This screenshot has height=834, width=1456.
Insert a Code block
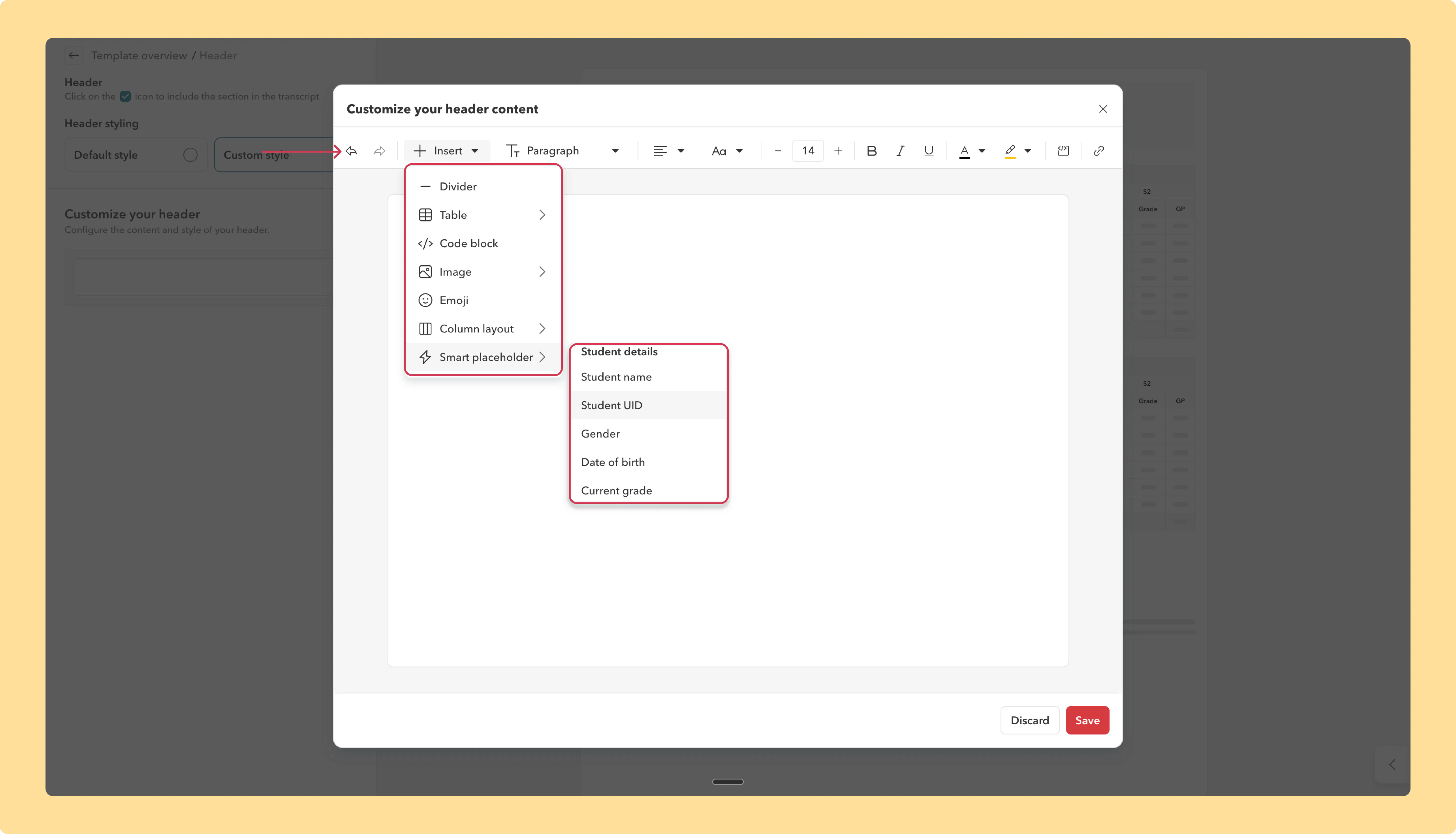pos(483,243)
